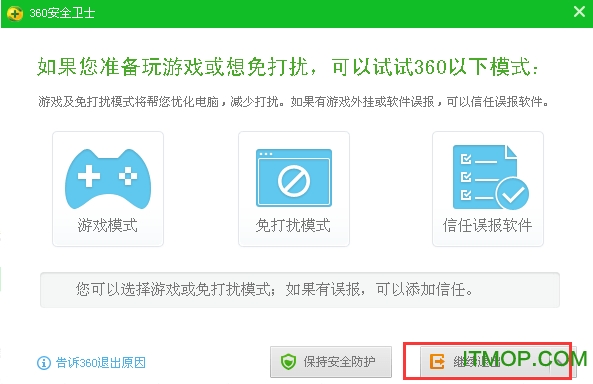The width and height of the screenshot is (593, 384).
Task: Click the info icon beside 告诉360退出原因
Action: (x=44, y=363)
